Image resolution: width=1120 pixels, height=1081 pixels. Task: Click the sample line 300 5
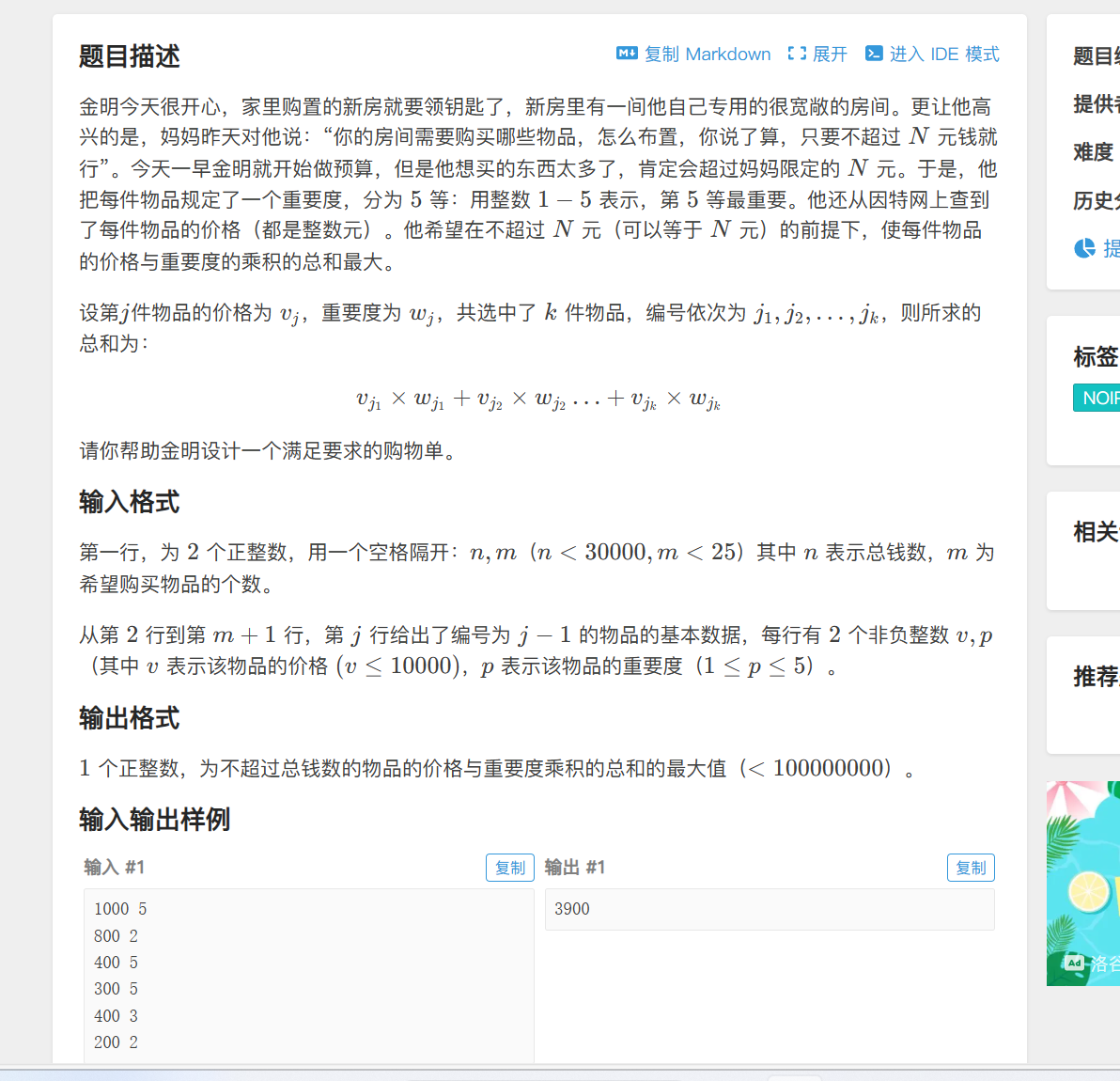point(116,989)
